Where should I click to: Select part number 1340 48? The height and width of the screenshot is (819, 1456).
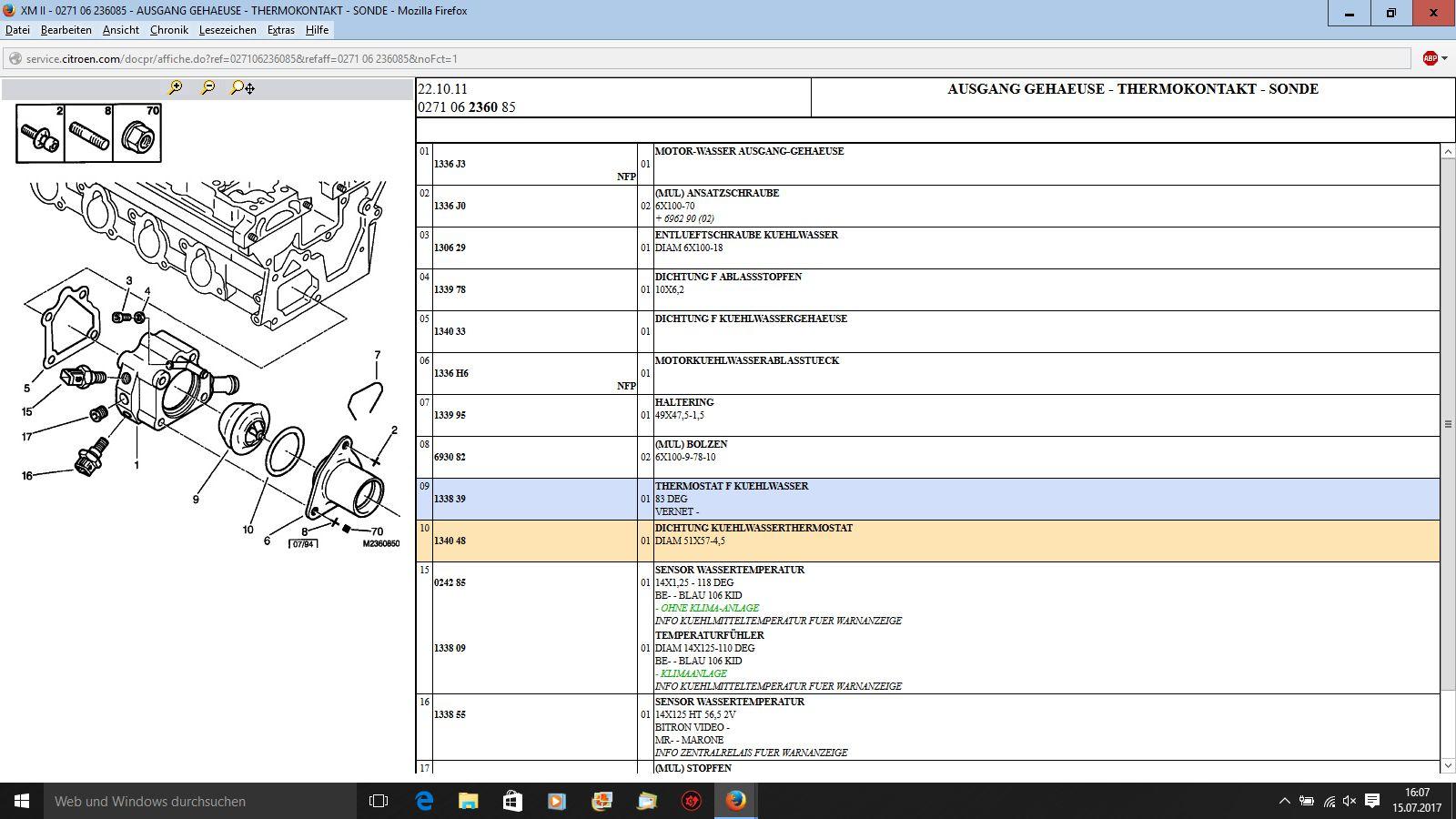pyautogui.click(x=450, y=541)
